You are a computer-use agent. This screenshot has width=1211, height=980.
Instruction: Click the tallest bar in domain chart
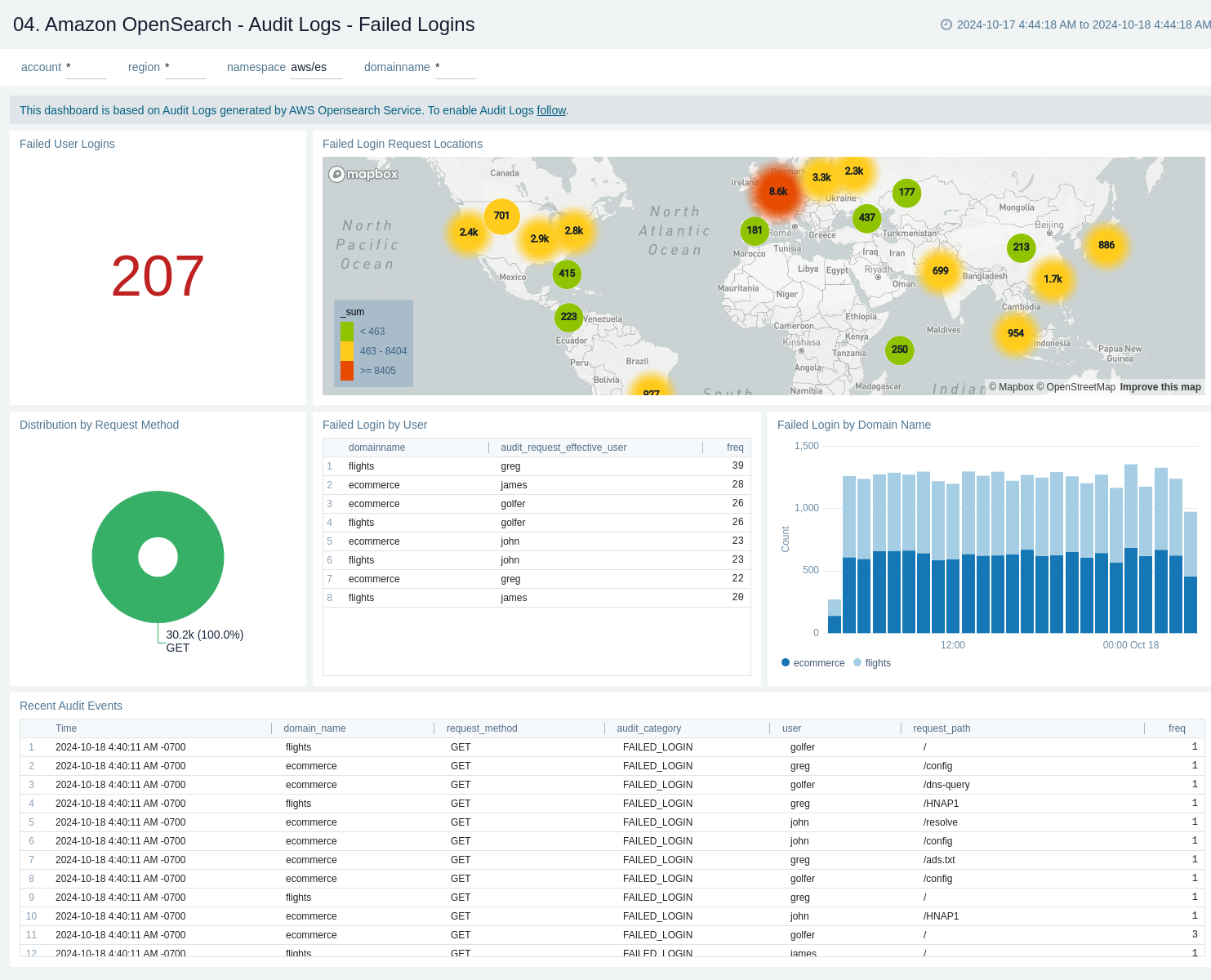(1131, 548)
